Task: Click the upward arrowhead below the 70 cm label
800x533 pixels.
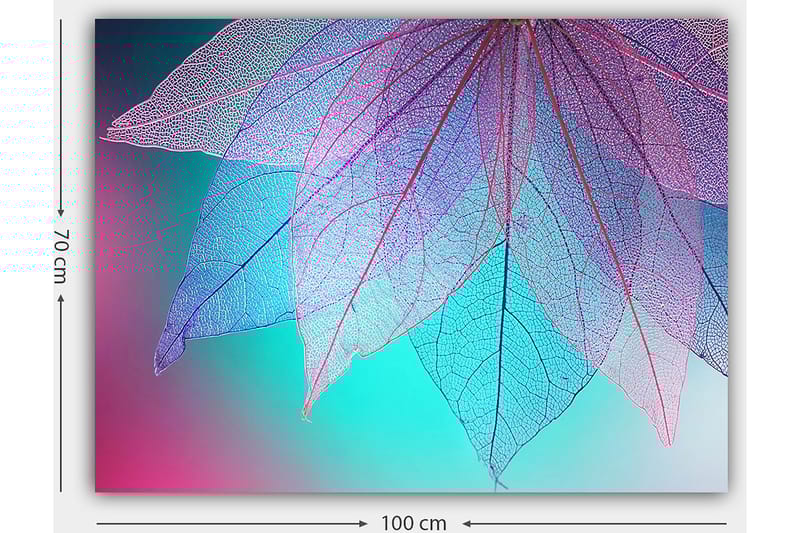Action: click(x=60, y=297)
